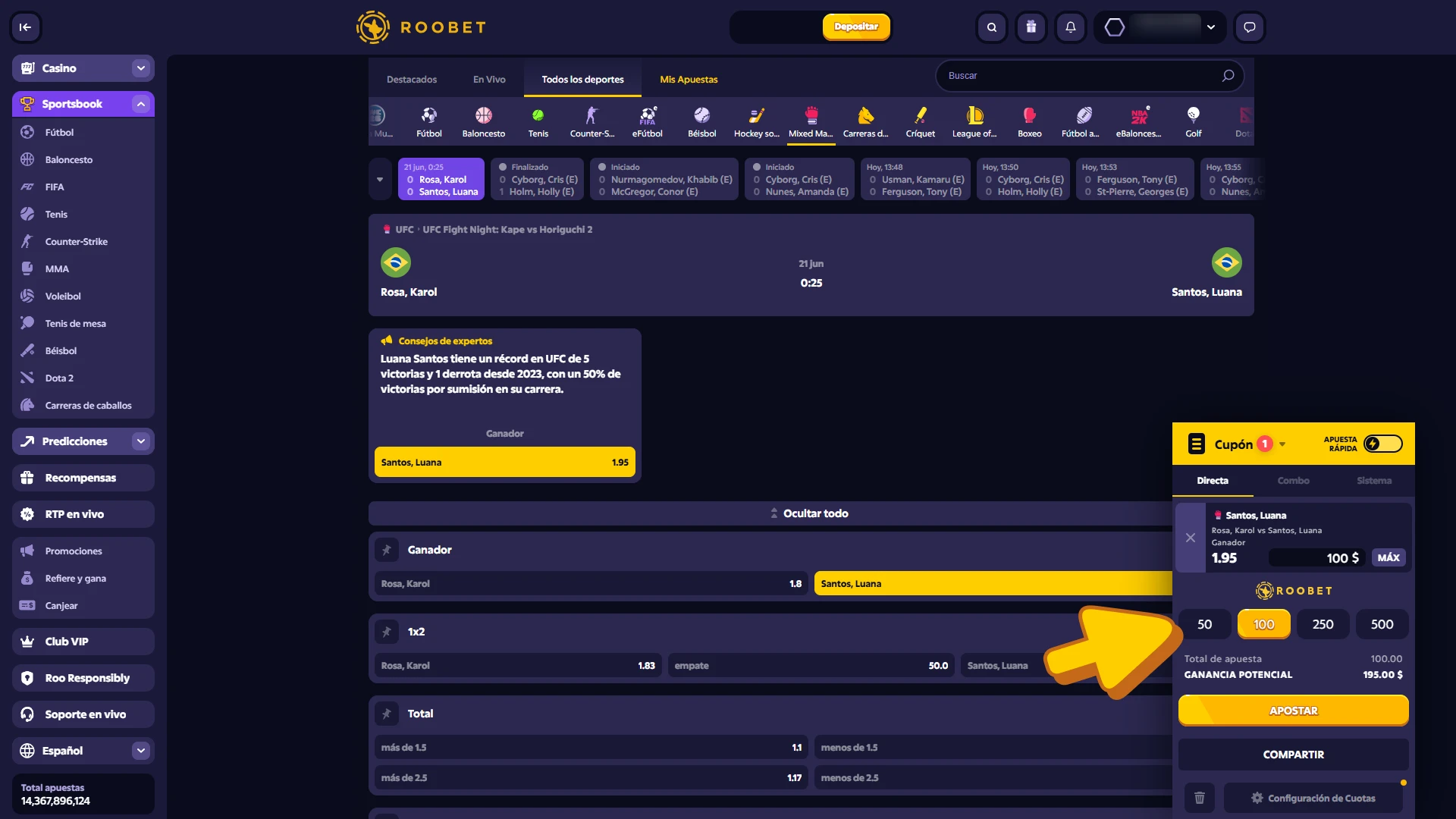Screen dimensions: 1456x819
Task: Collapse the sidebar with the arrow icon
Action: (x=25, y=27)
